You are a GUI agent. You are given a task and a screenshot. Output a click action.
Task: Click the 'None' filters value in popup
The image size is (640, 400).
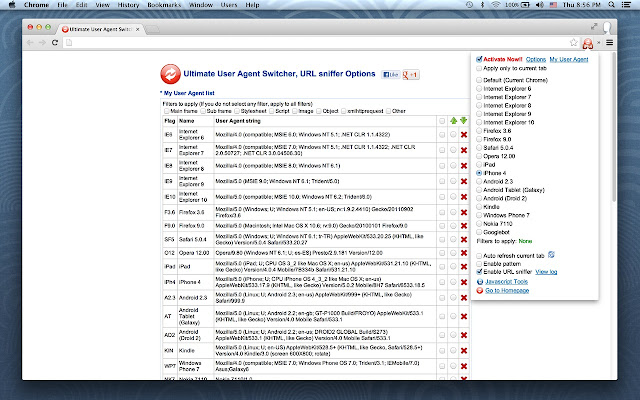tap(525, 241)
